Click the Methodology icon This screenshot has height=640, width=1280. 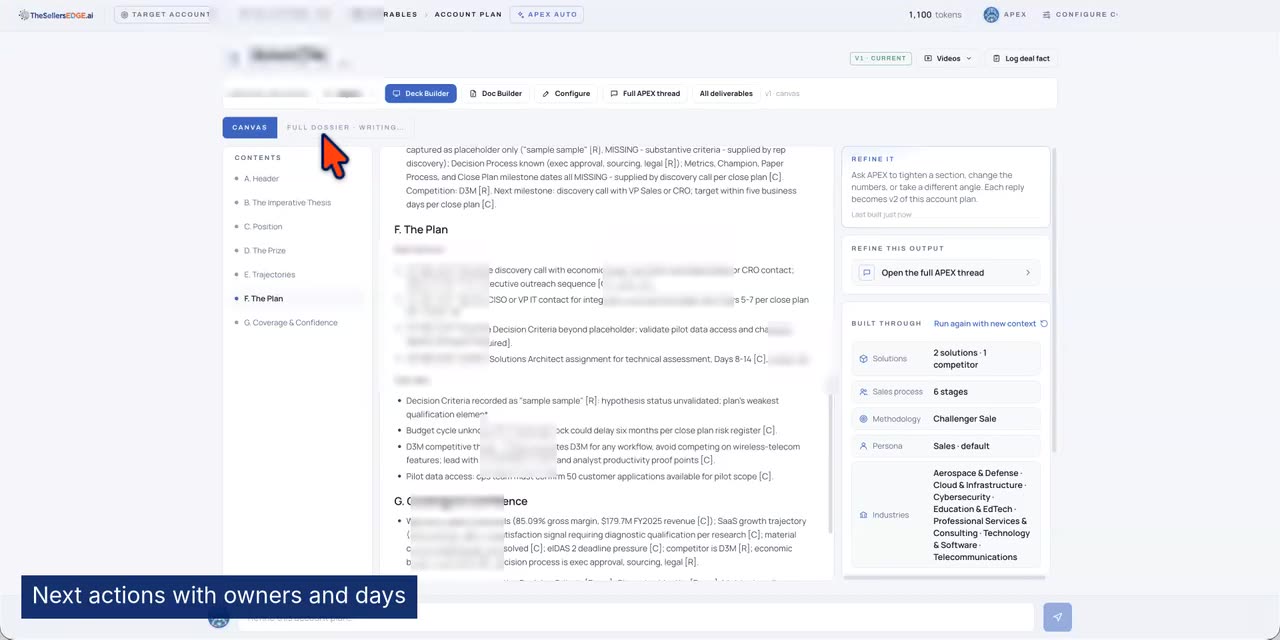click(864, 419)
